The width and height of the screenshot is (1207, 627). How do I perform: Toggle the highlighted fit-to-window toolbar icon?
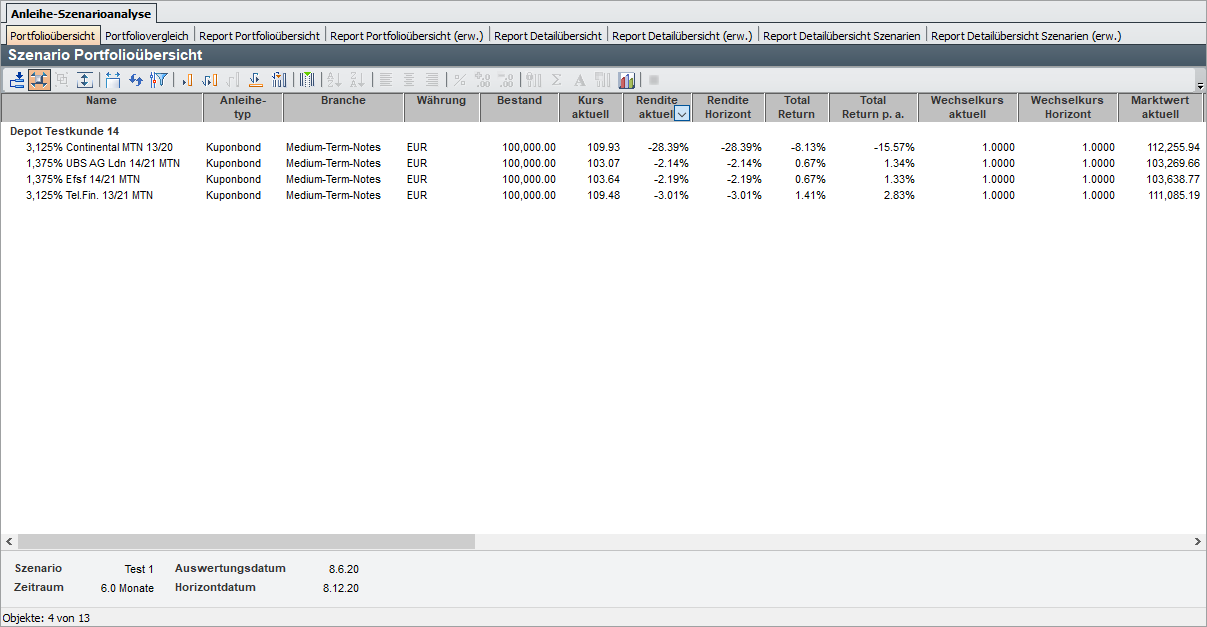click(x=40, y=80)
